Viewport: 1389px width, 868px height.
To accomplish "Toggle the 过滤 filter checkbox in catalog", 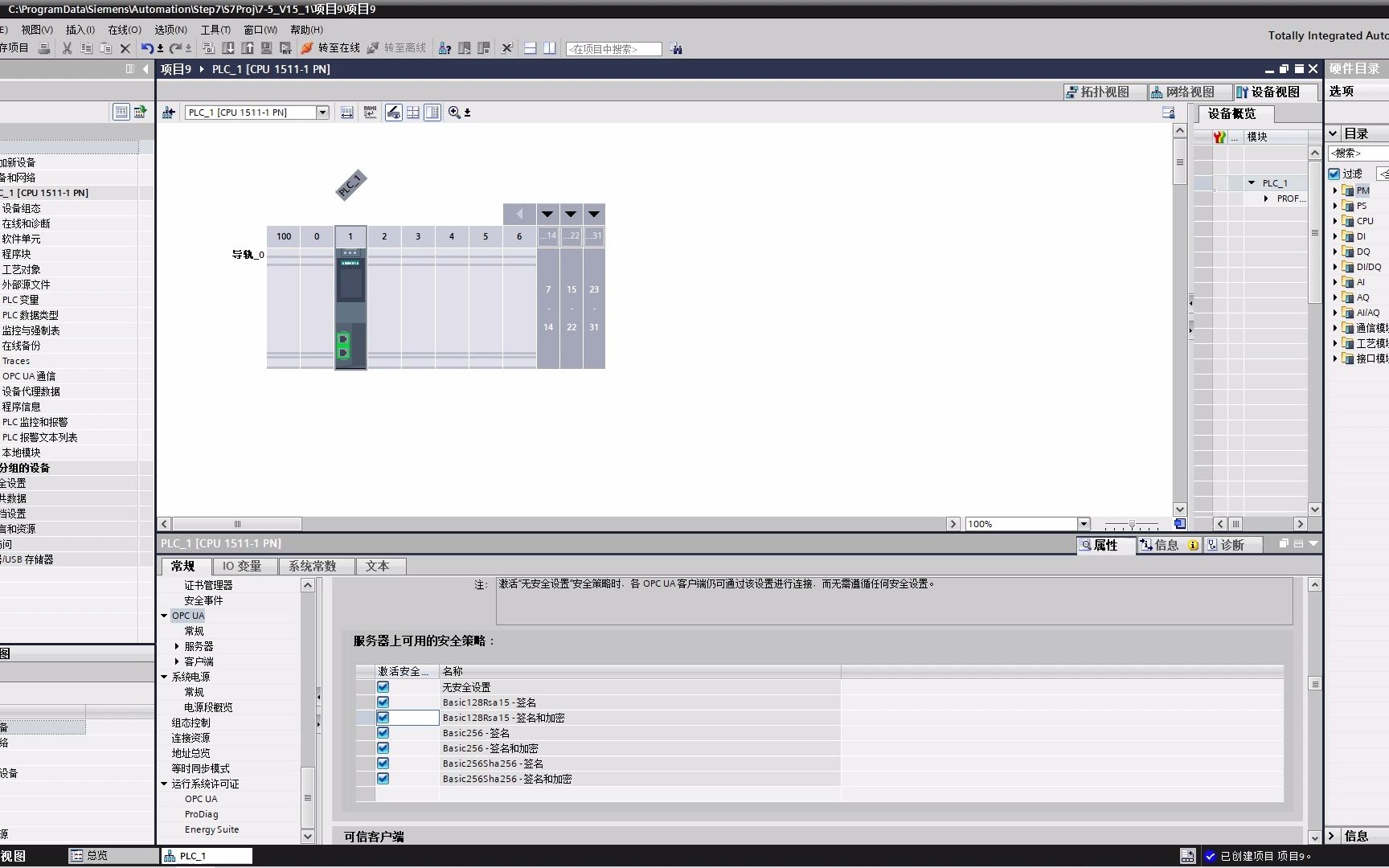I will (x=1334, y=174).
